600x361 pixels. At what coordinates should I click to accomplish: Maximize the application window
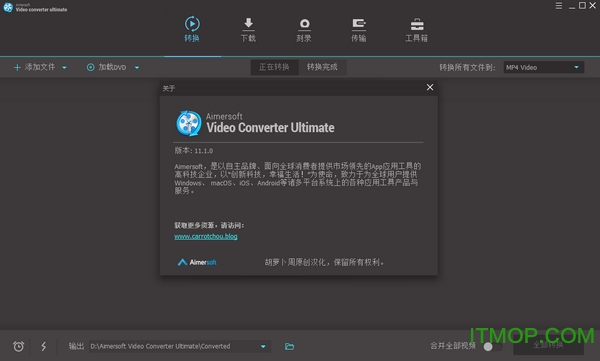tap(582, 5)
